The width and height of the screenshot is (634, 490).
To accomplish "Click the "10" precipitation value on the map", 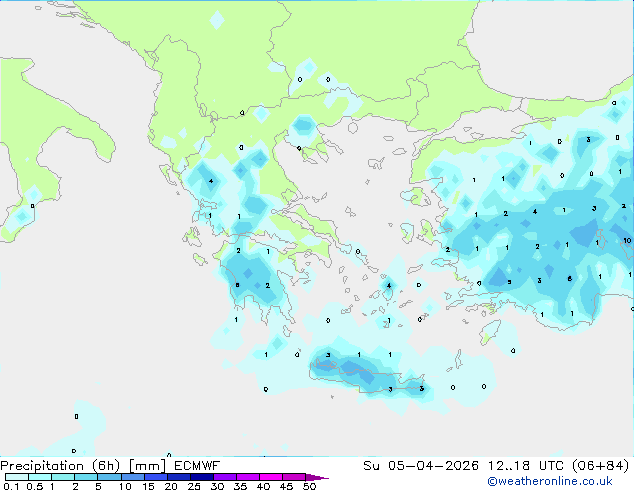I will [627, 241].
